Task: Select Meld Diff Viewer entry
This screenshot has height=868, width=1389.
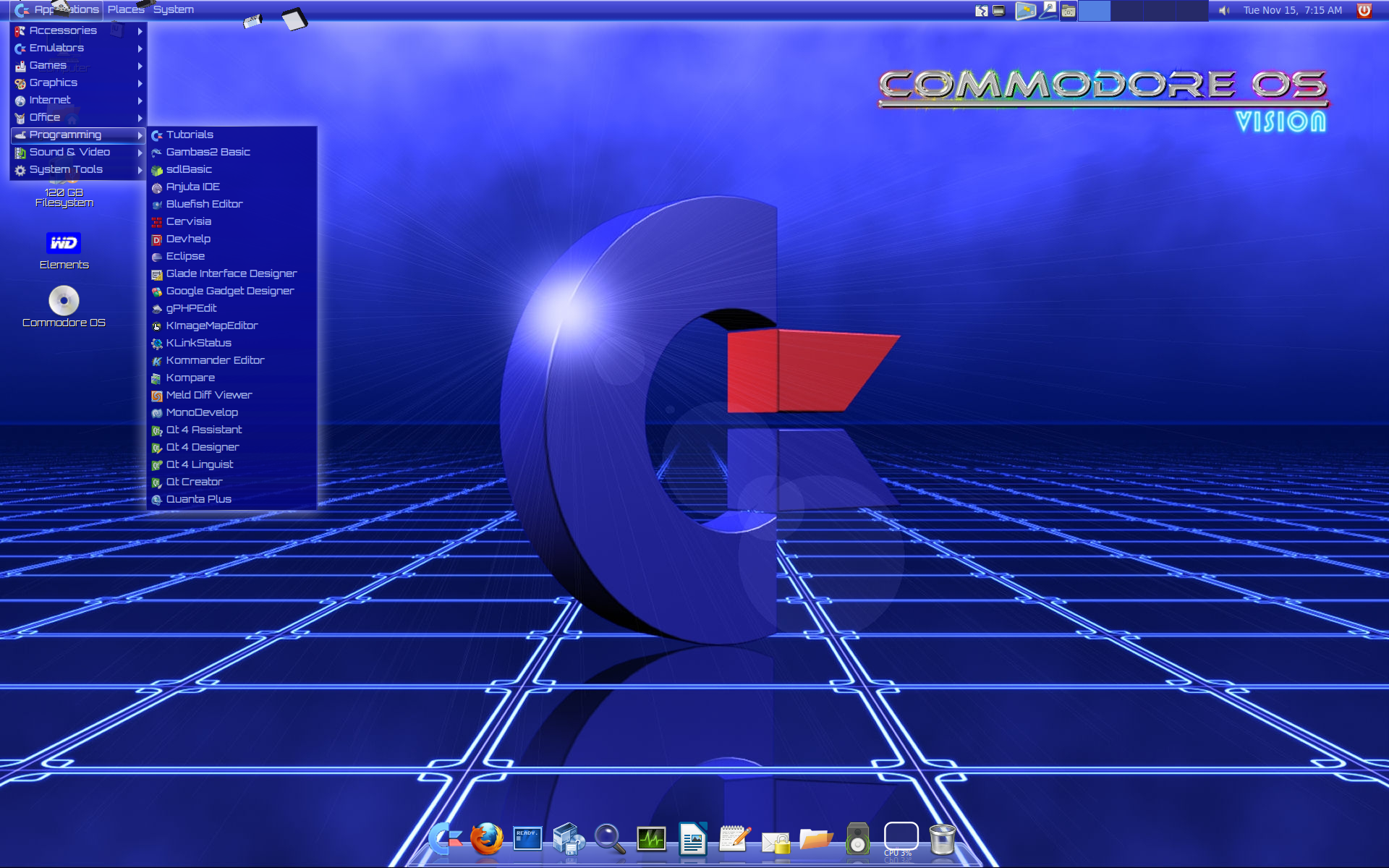Action: pos(209,395)
